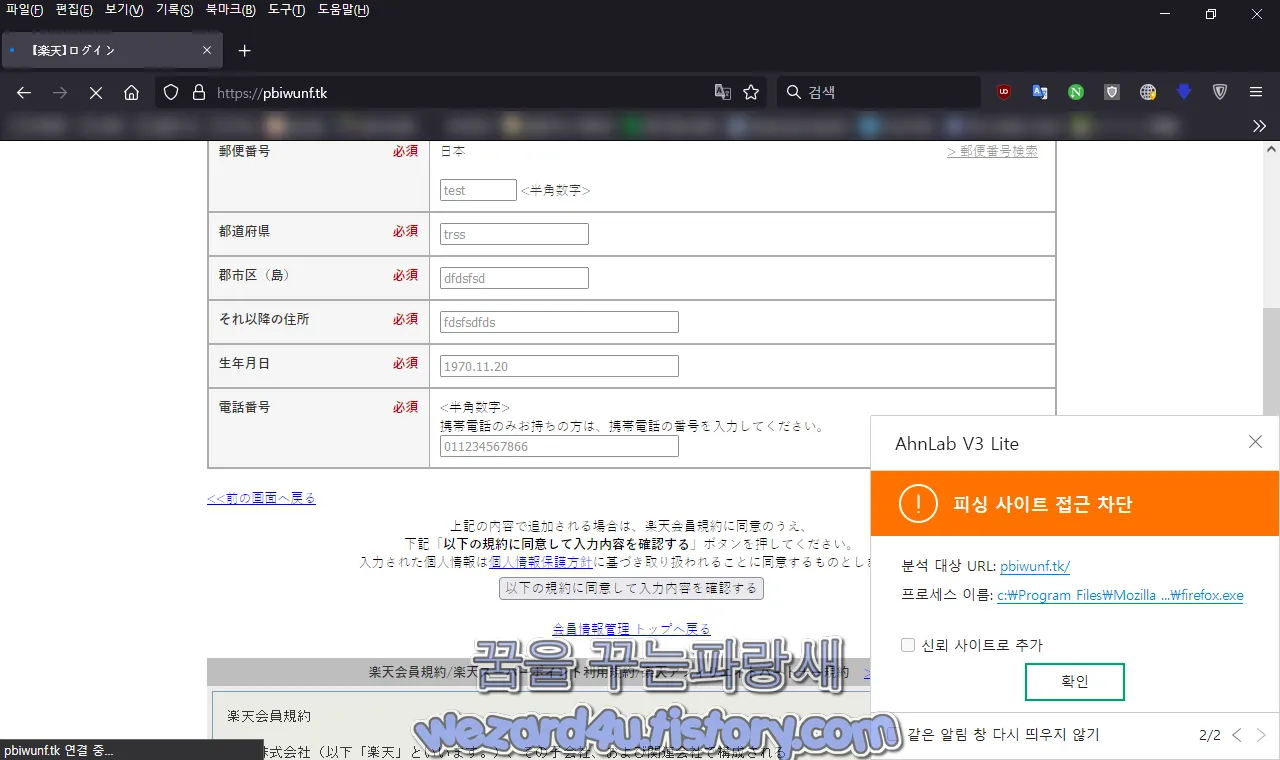The width and height of the screenshot is (1280, 760).
Task: Open the globe extension icon
Action: [1148, 92]
